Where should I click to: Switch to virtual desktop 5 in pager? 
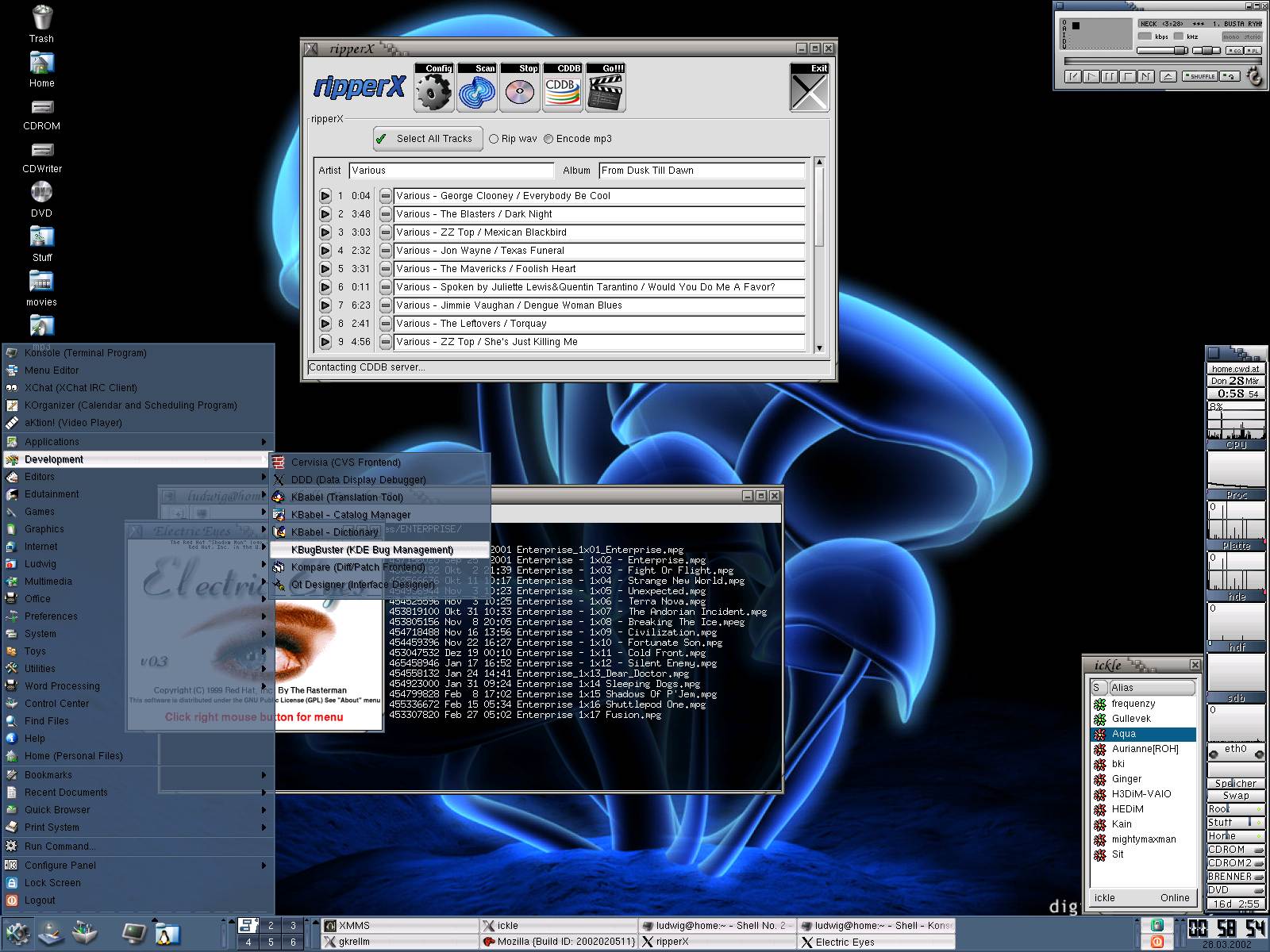click(271, 942)
